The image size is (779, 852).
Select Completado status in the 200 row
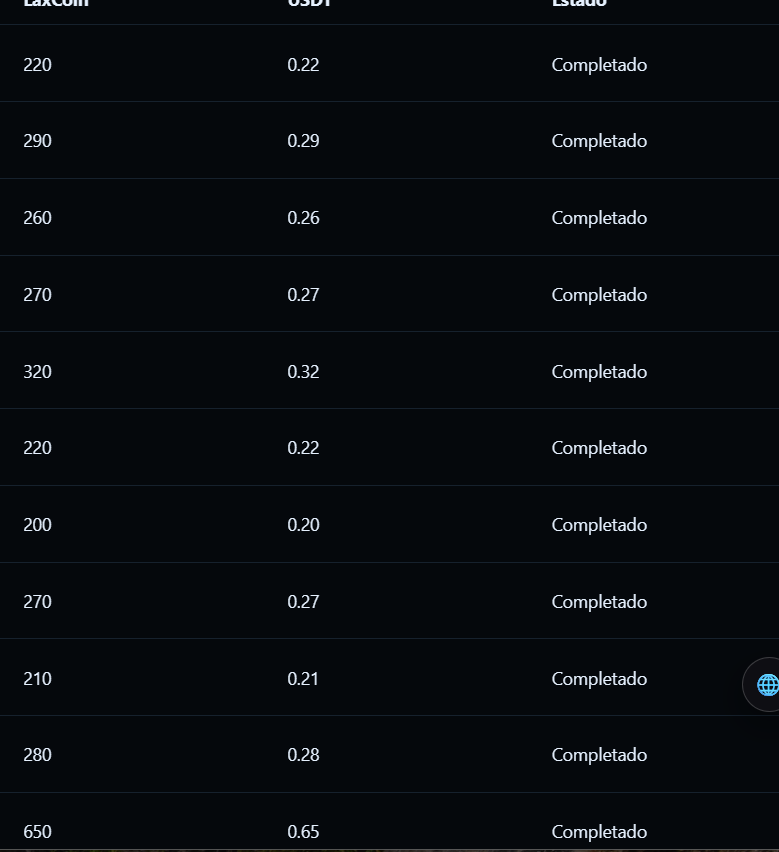coord(599,525)
